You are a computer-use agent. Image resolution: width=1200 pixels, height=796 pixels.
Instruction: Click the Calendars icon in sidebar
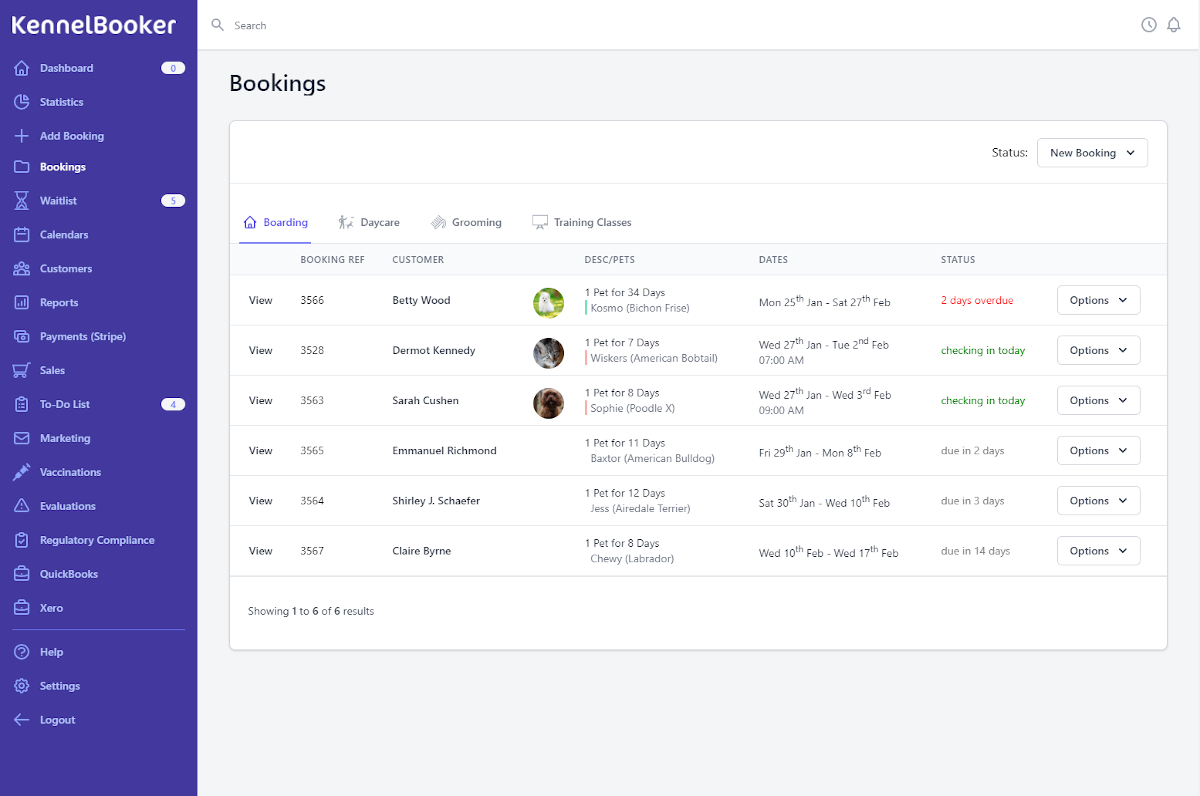click(x=22, y=235)
